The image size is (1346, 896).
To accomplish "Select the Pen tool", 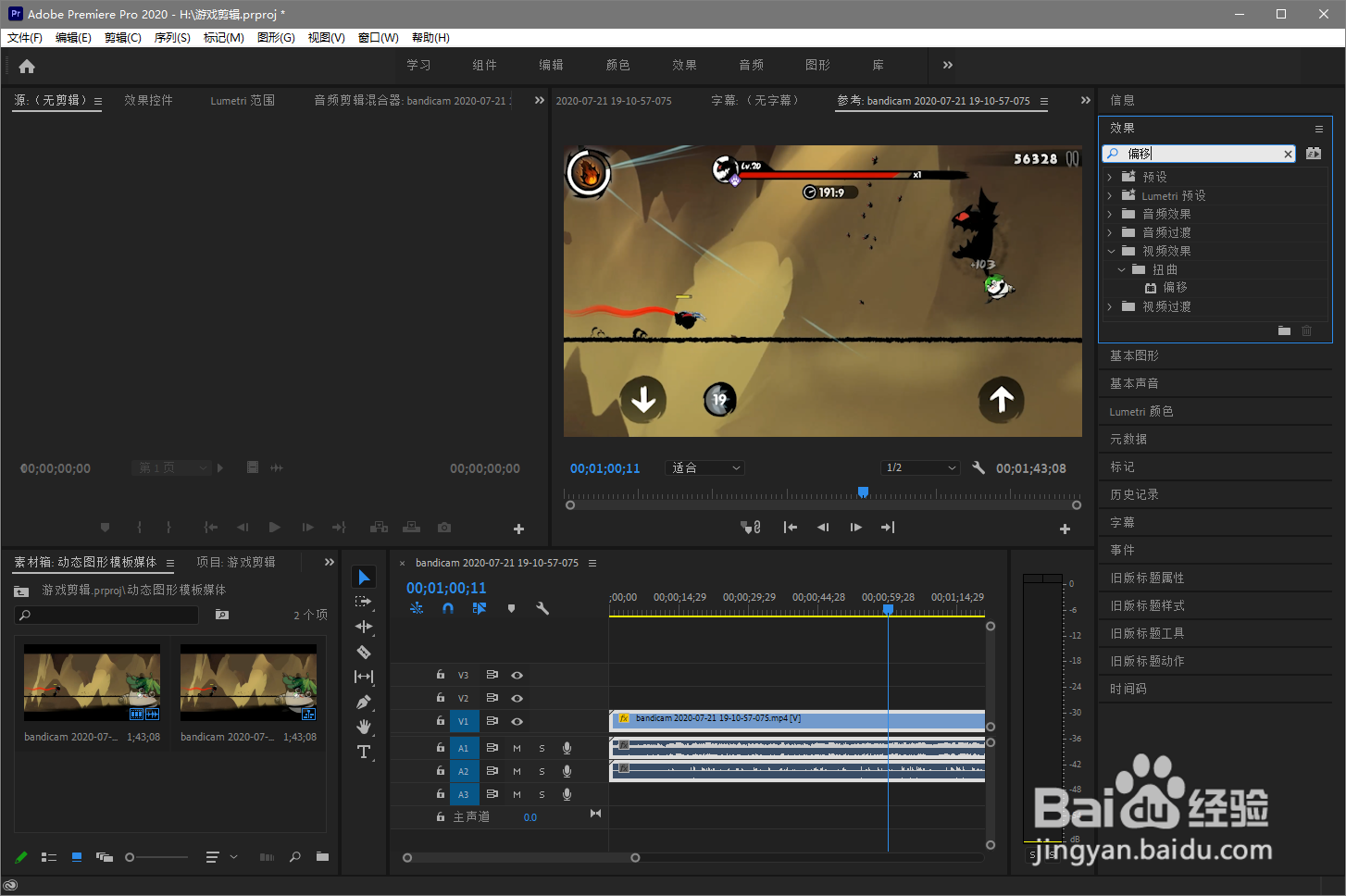I will tap(364, 702).
